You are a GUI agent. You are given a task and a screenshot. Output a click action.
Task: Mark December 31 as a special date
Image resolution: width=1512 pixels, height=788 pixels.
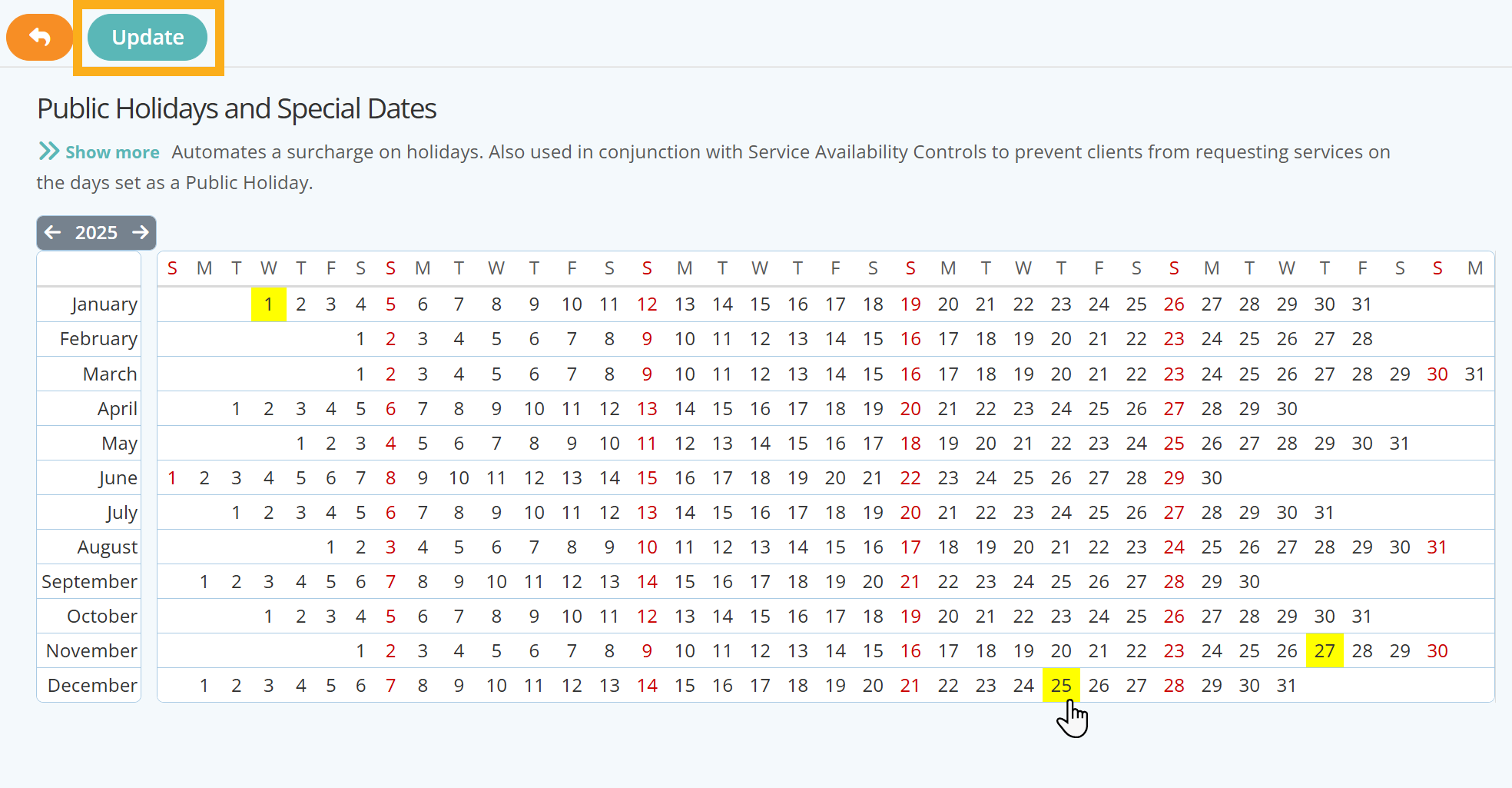(x=1287, y=685)
